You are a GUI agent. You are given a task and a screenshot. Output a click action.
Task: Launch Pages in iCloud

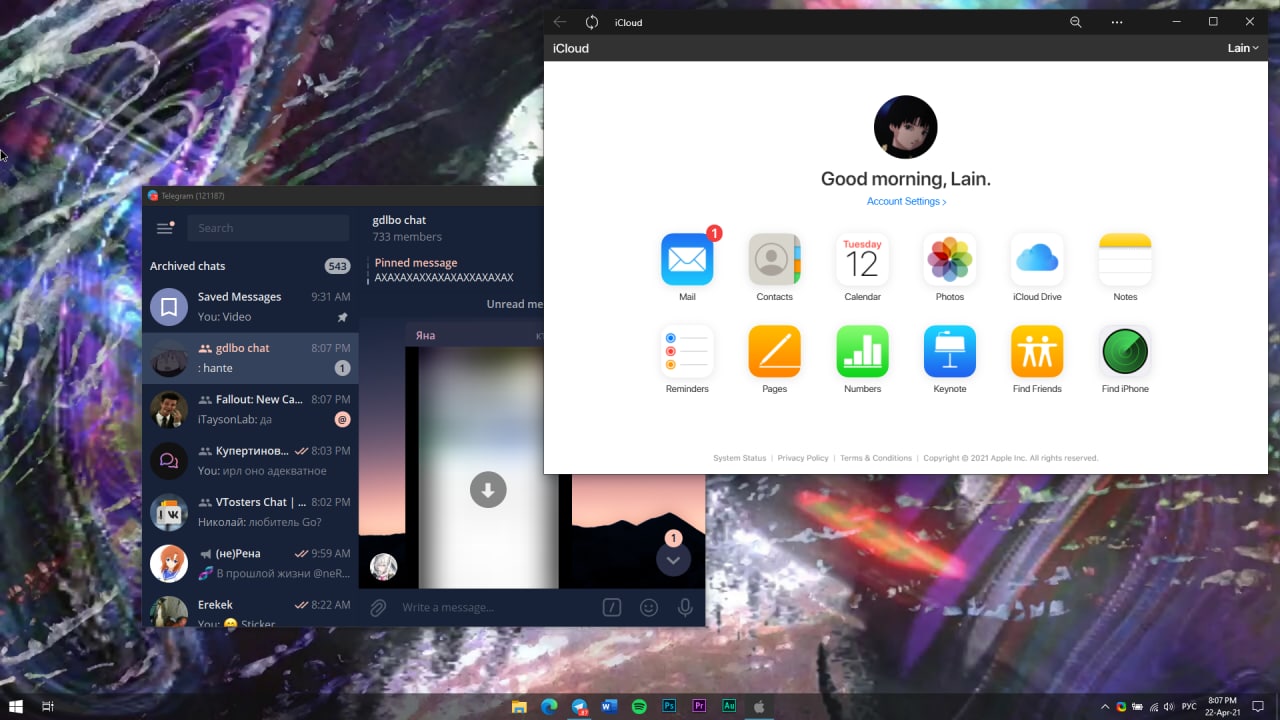click(774, 351)
